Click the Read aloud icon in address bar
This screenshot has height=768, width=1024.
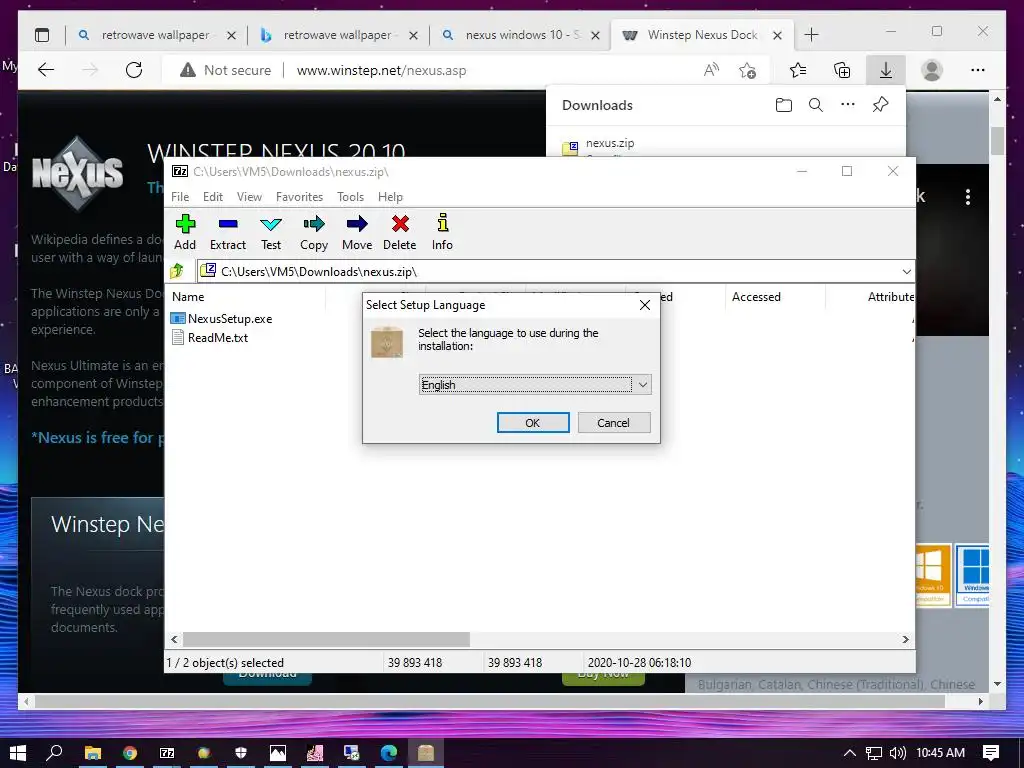[x=711, y=70]
